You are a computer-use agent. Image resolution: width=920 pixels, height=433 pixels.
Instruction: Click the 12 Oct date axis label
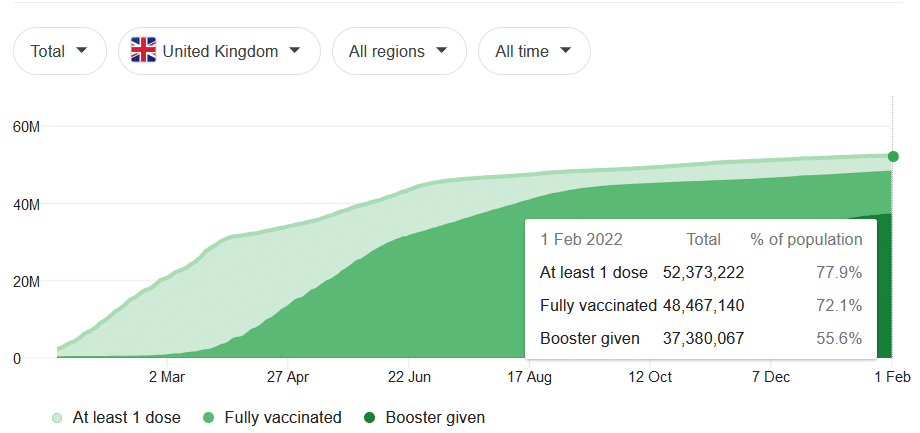[650, 377]
